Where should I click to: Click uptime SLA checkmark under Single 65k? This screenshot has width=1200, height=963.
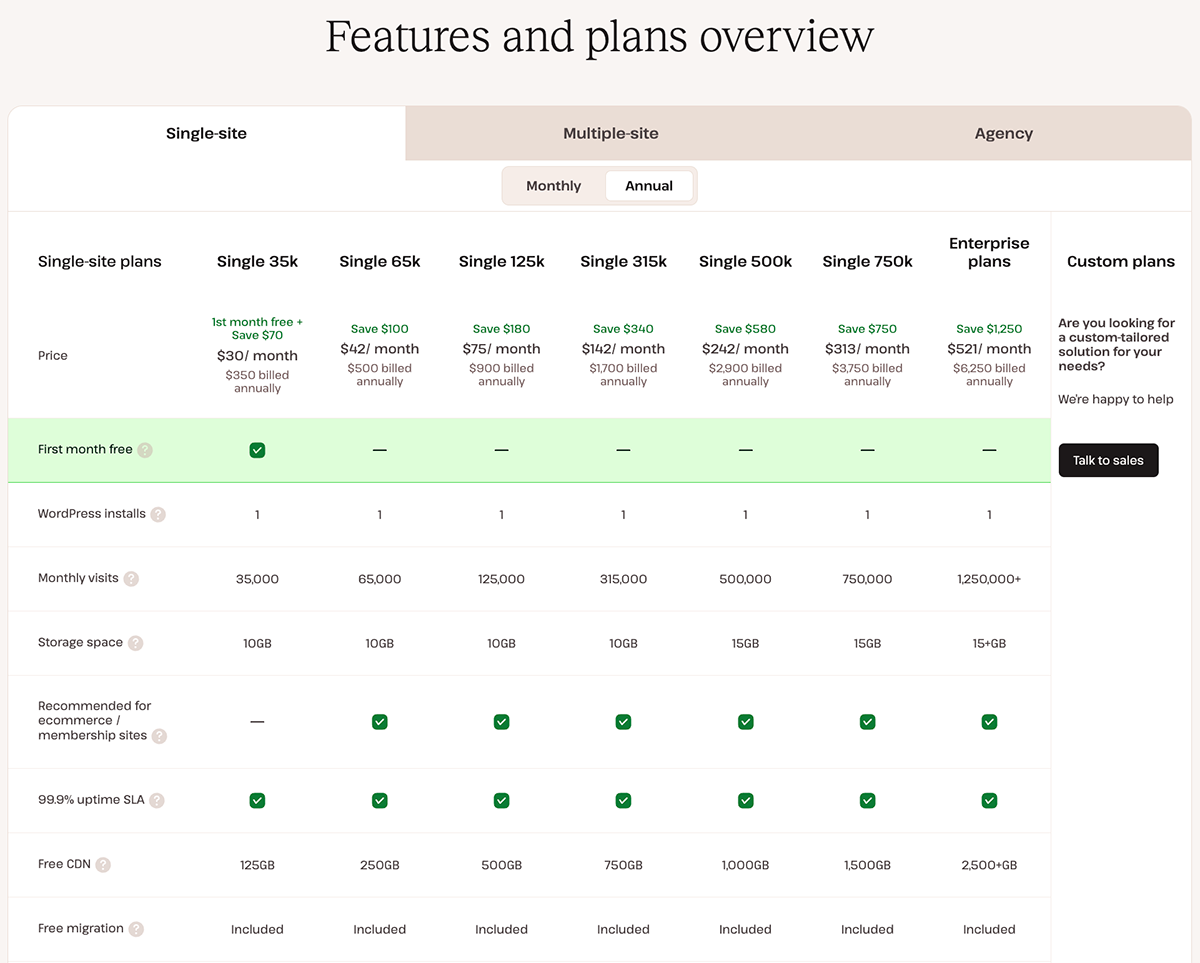pos(379,800)
